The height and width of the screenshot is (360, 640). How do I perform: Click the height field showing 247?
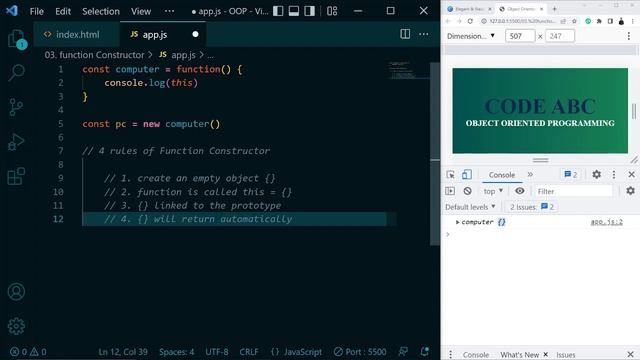[560, 36]
